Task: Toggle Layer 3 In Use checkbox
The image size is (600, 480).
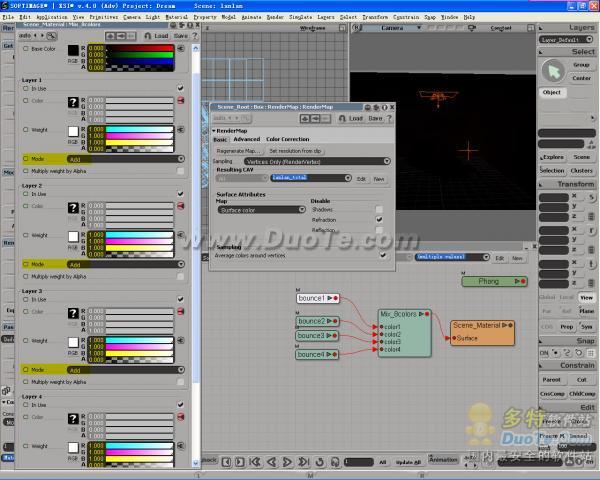Action: (180, 299)
